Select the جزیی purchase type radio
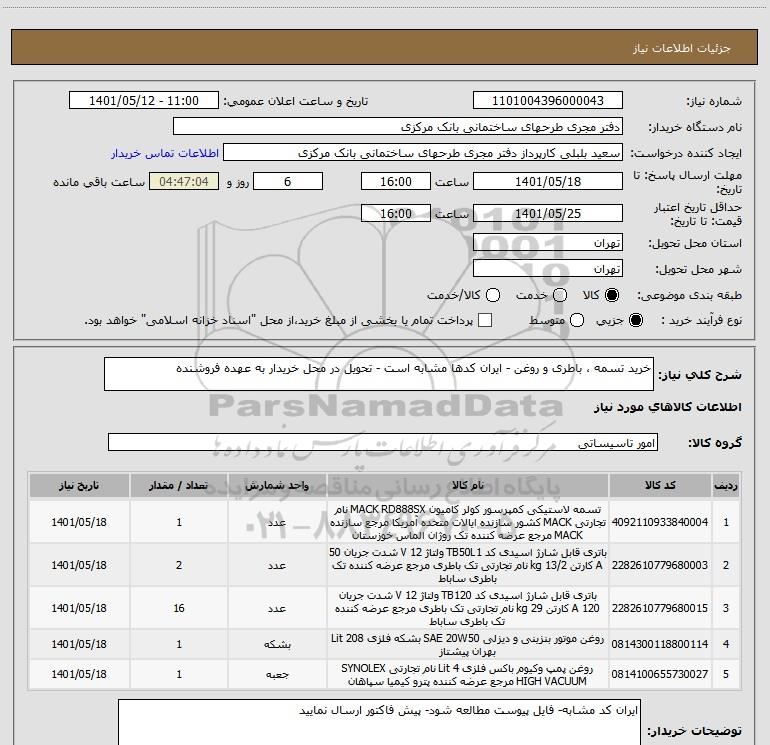Viewport: 770px width, 745px height. pyautogui.click(x=635, y=320)
